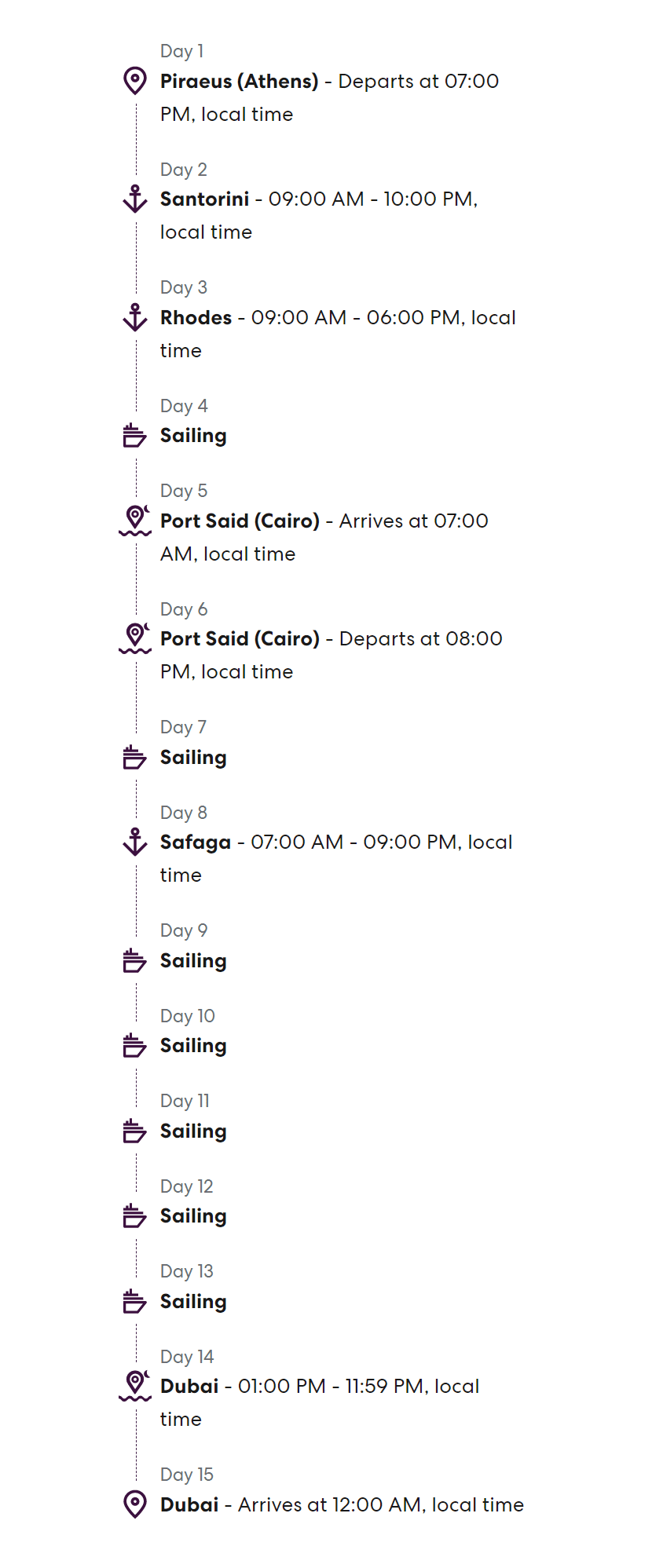Select the Piraeus (Athens) port name
The width and height of the screenshot is (652, 1568).
click(x=239, y=82)
